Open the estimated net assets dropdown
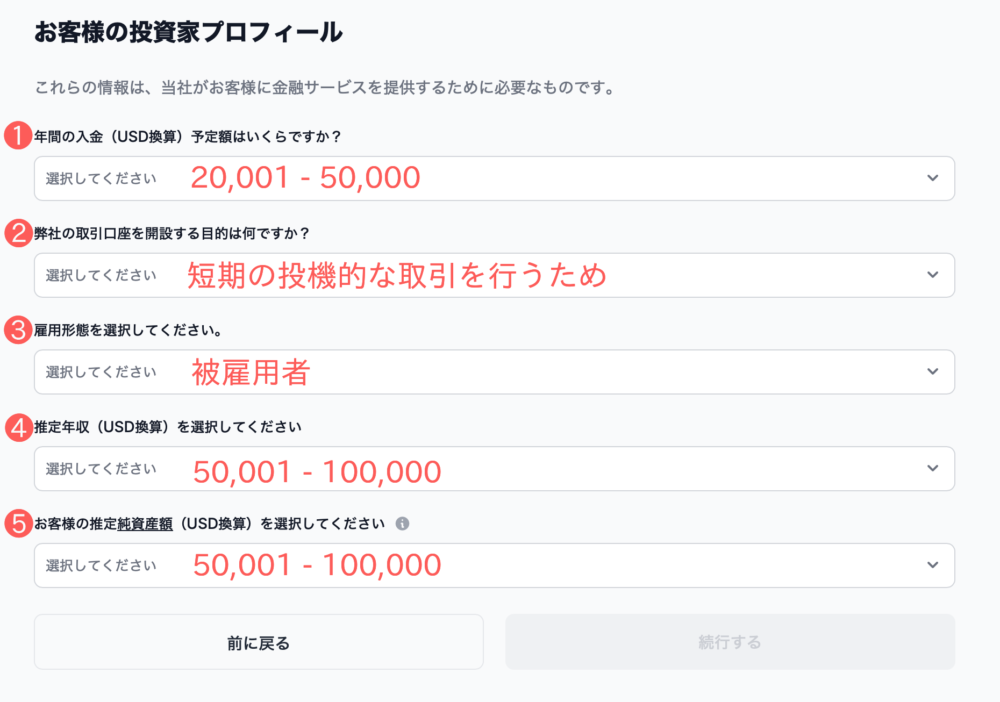1000x702 pixels. tap(494, 566)
